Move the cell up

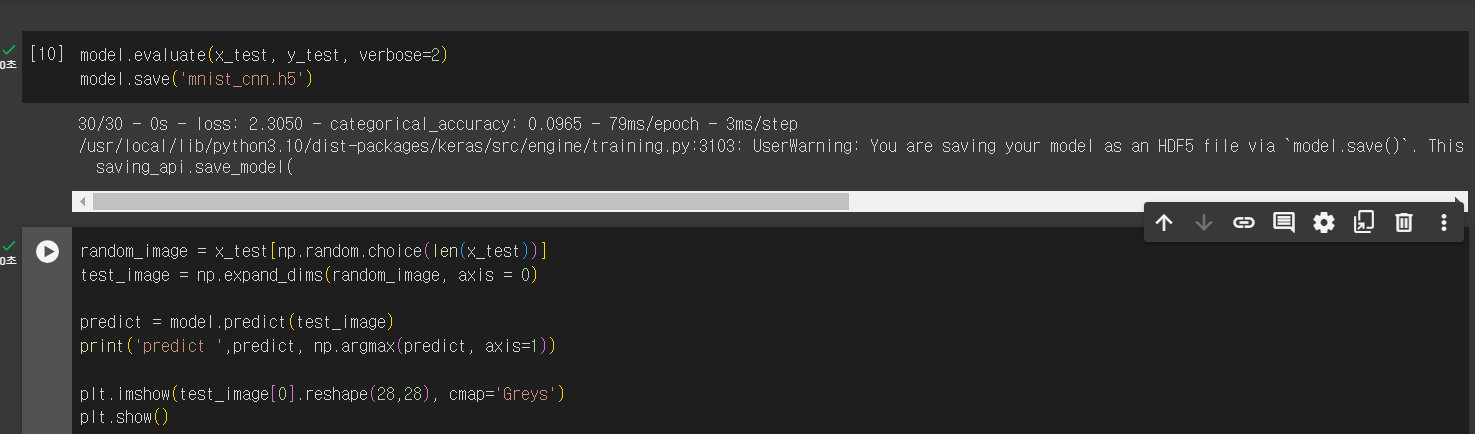[1164, 223]
